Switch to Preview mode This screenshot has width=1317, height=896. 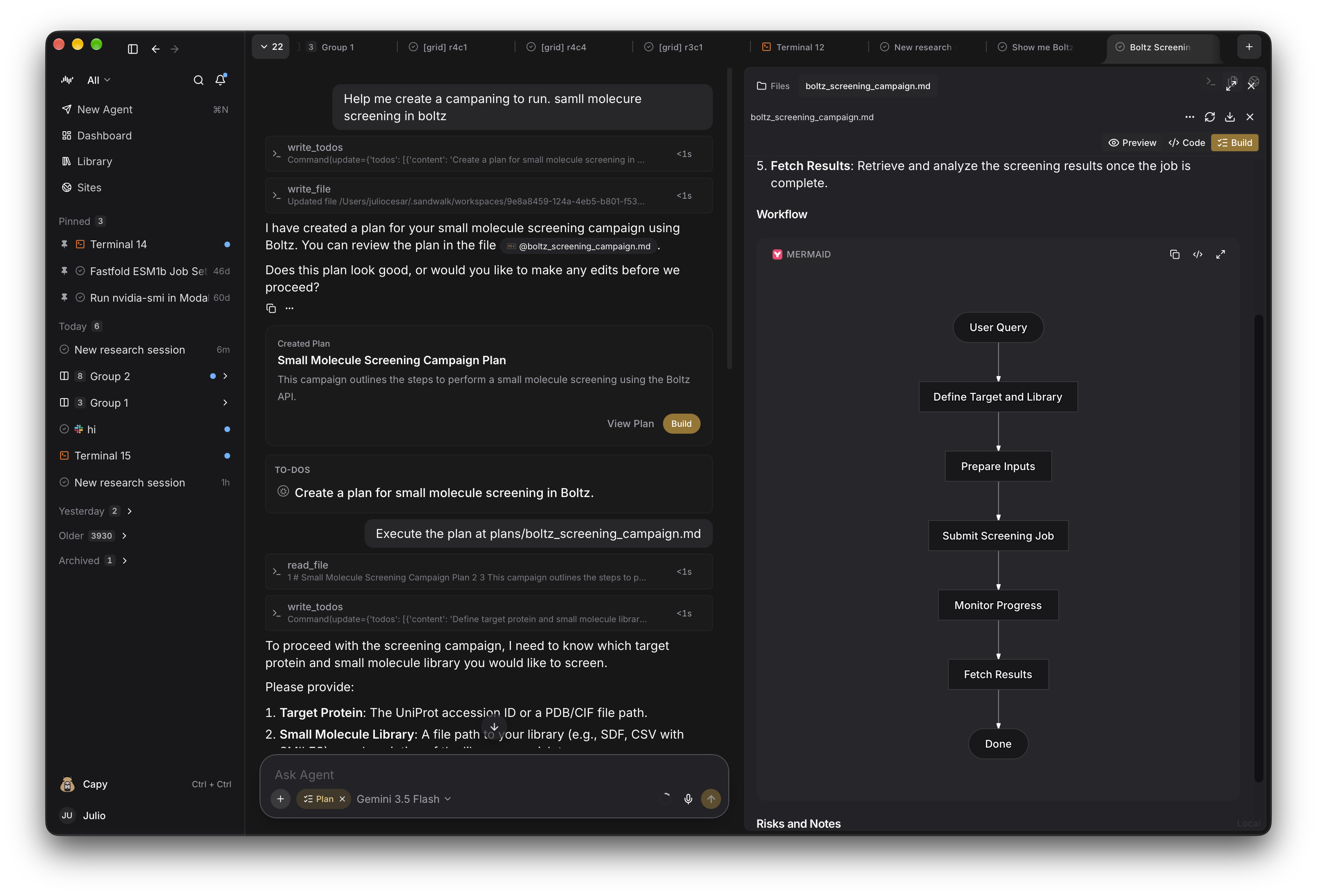[x=1132, y=143]
